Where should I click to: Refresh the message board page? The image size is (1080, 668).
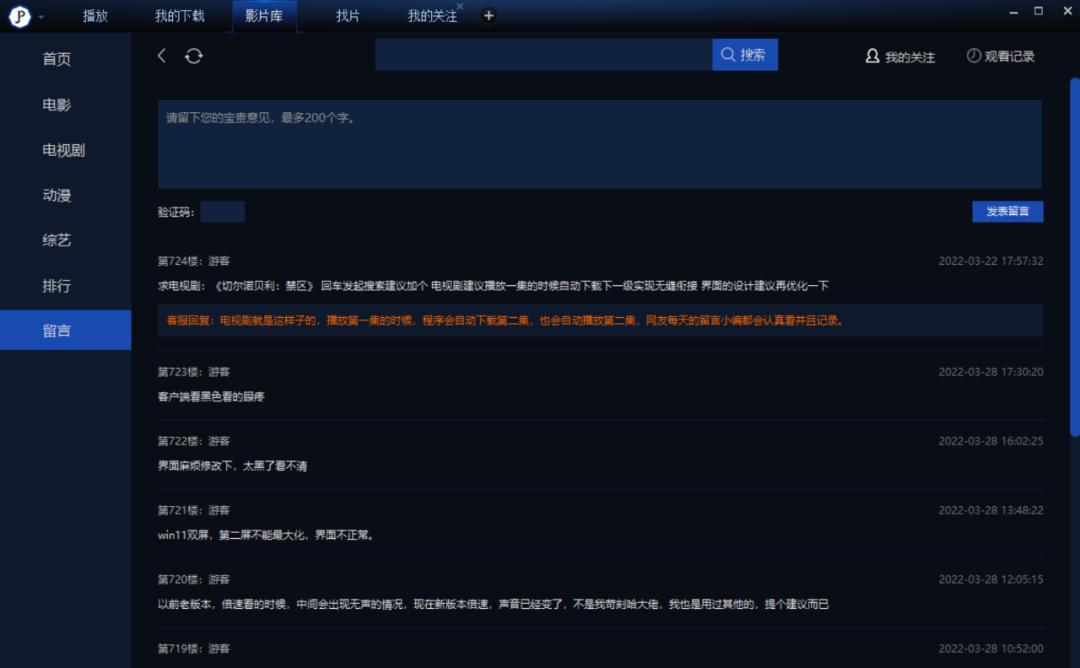[193, 56]
